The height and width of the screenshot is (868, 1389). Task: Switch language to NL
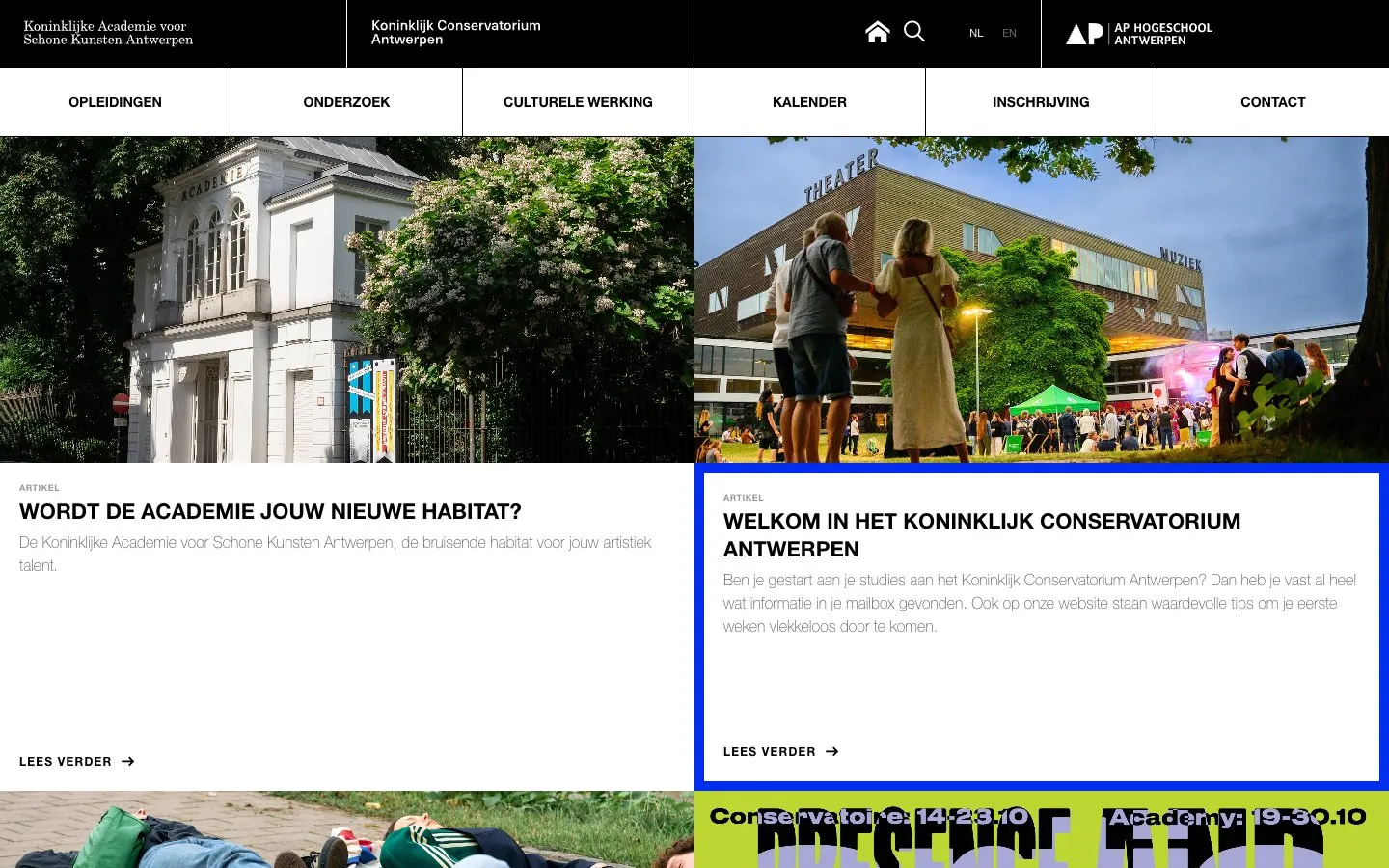pos(976,33)
